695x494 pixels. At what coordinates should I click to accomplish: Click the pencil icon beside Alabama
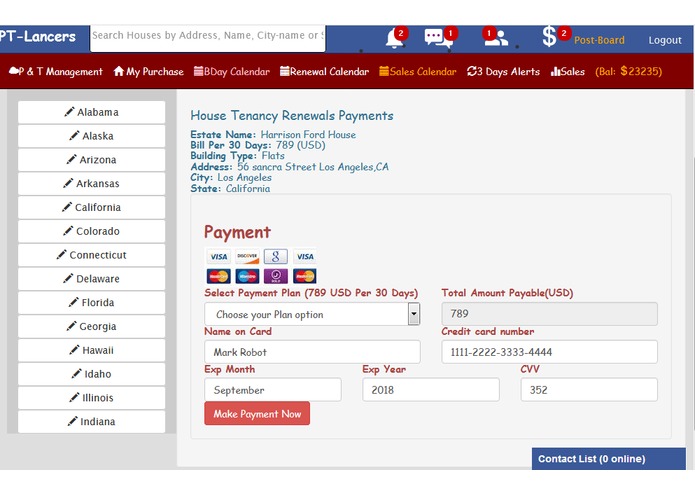(69, 112)
